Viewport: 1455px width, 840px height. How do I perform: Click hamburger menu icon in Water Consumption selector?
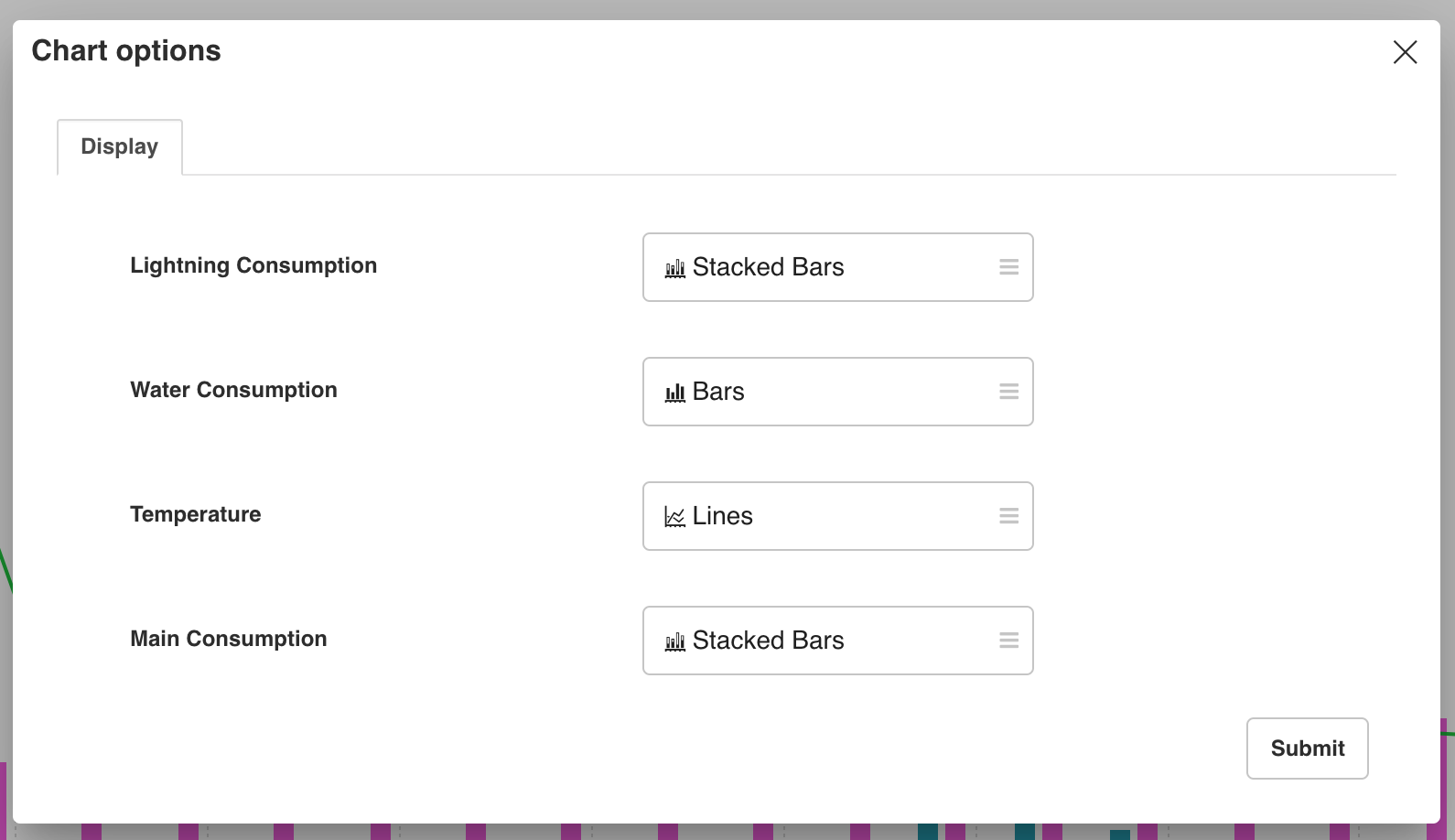[x=1008, y=392]
